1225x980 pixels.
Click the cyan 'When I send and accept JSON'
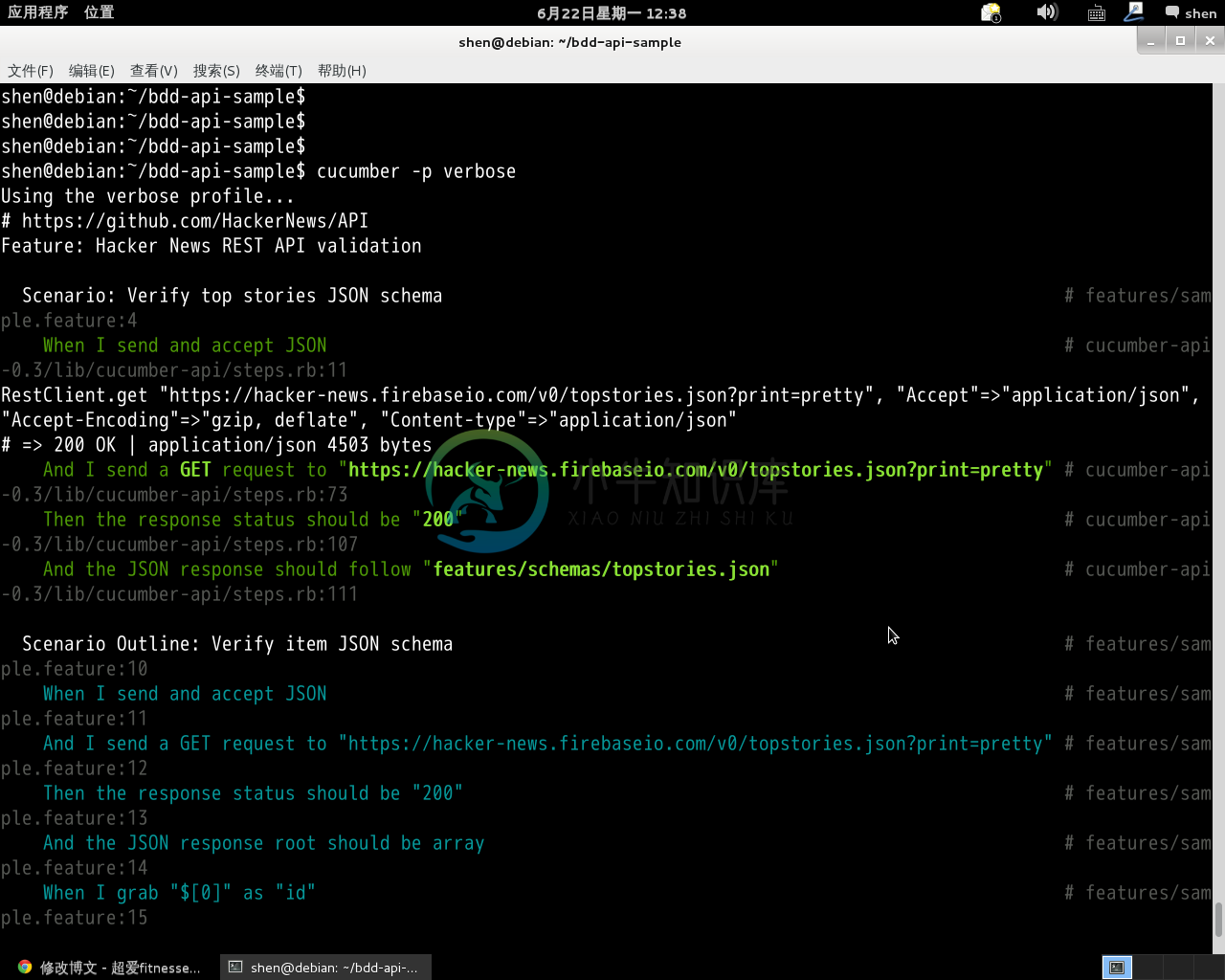pos(185,694)
